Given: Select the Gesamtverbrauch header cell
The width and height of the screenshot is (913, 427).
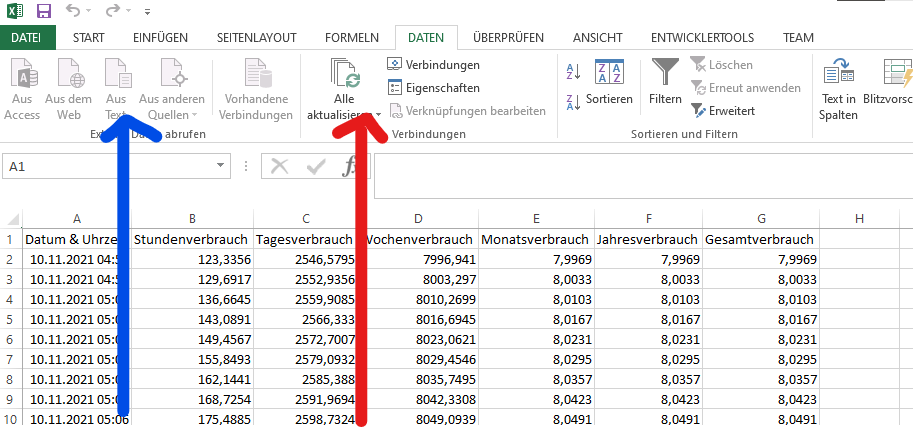Looking at the screenshot, I should [761, 239].
